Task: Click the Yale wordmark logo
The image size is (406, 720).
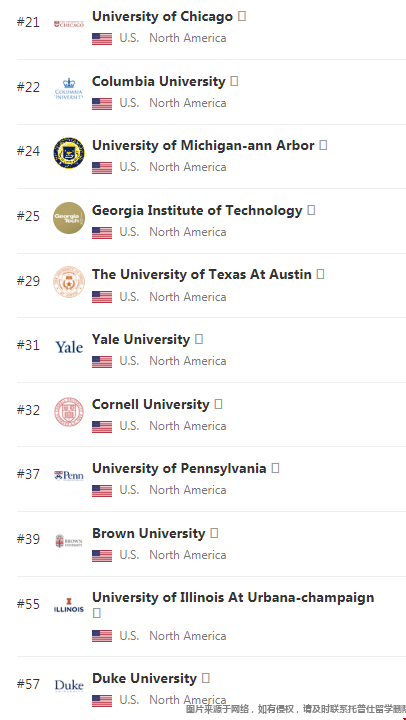Action: click(69, 347)
